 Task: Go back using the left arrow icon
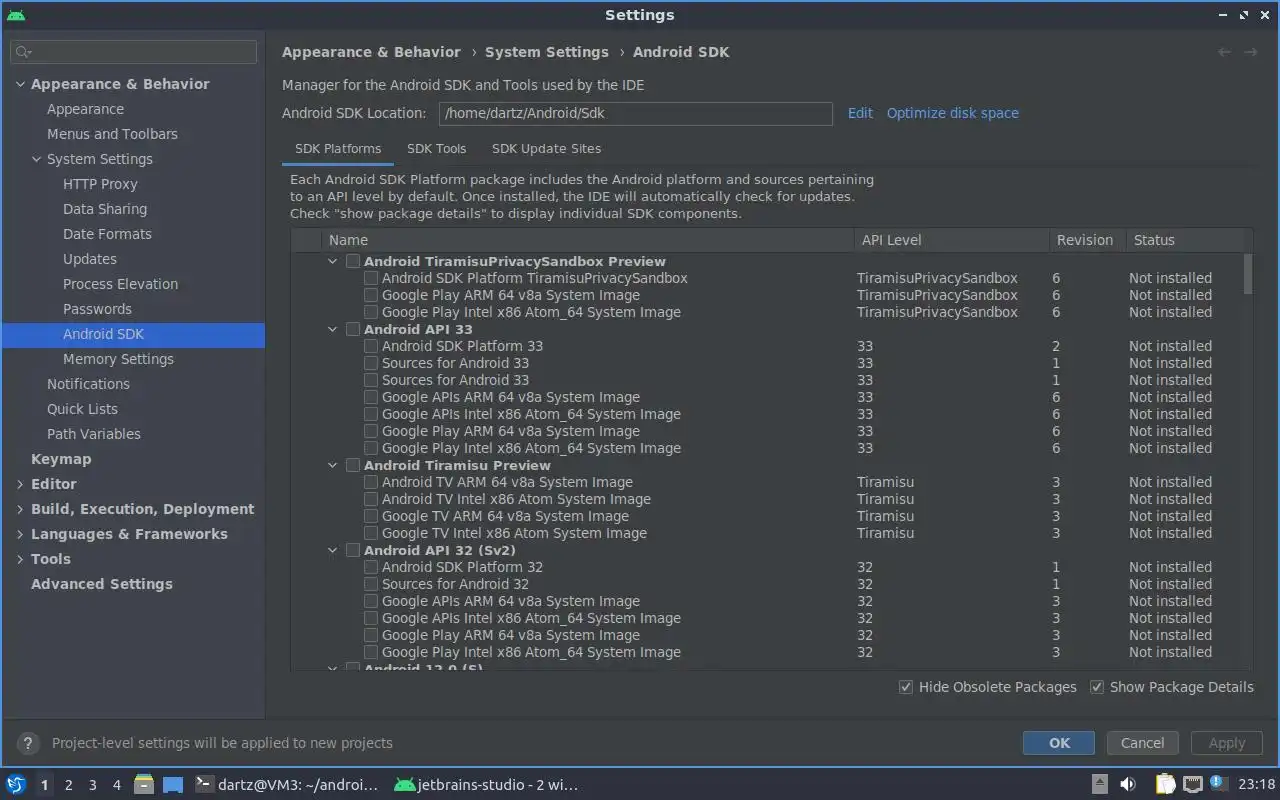coord(1224,52)
